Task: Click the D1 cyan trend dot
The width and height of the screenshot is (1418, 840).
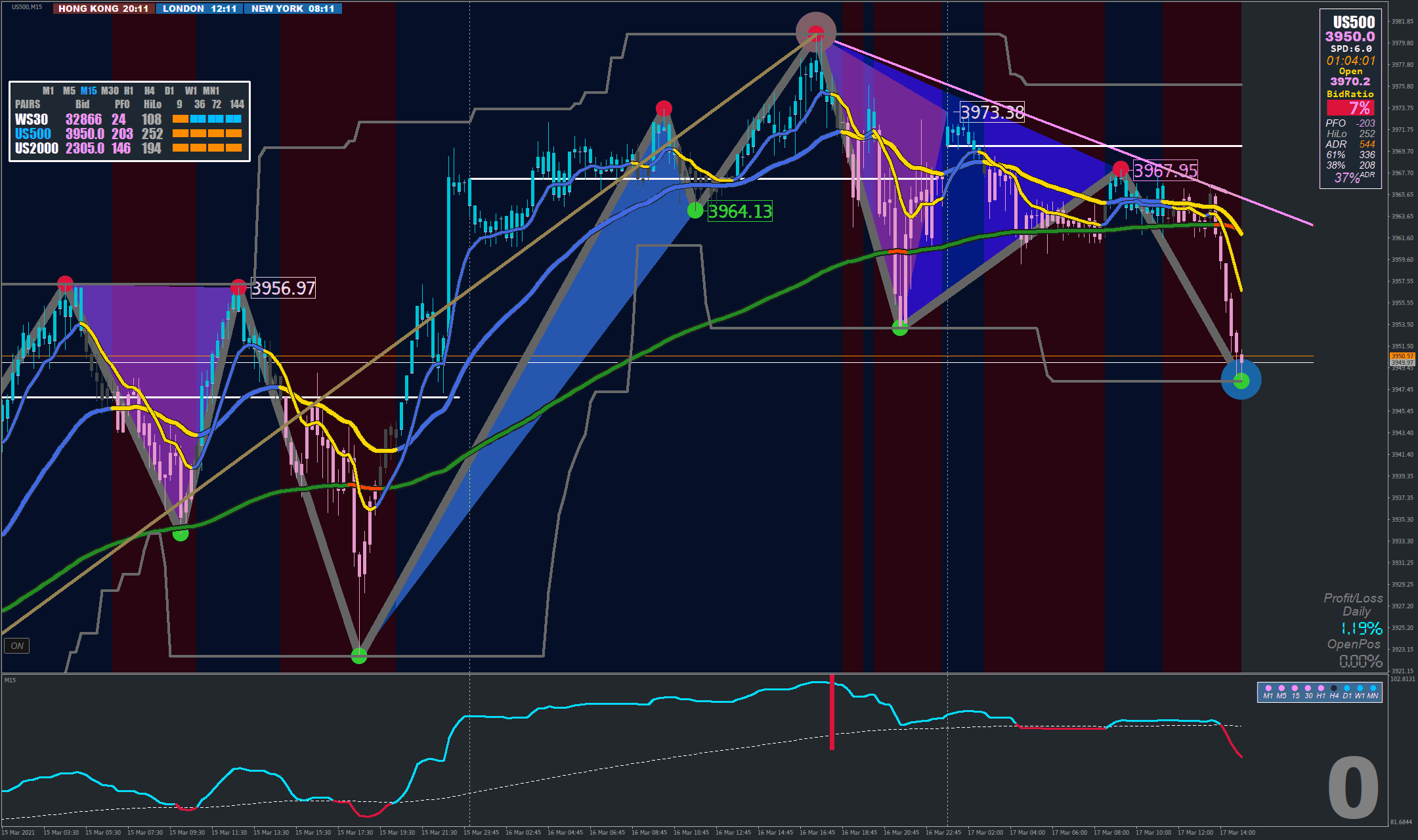Action: 1346,688
